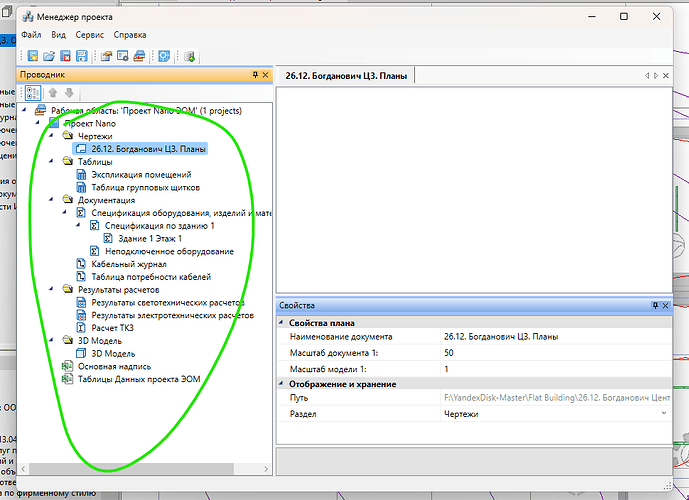Viewport: 689px width, 500px height.
Task: Collapse the Документация folder
Action: tap(51, 199)
